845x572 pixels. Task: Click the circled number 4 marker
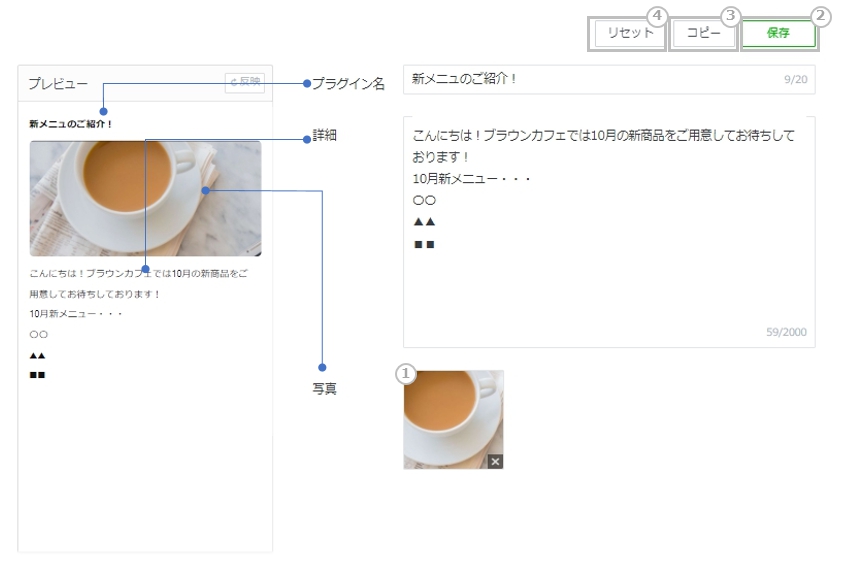click(x=656, y=16)
